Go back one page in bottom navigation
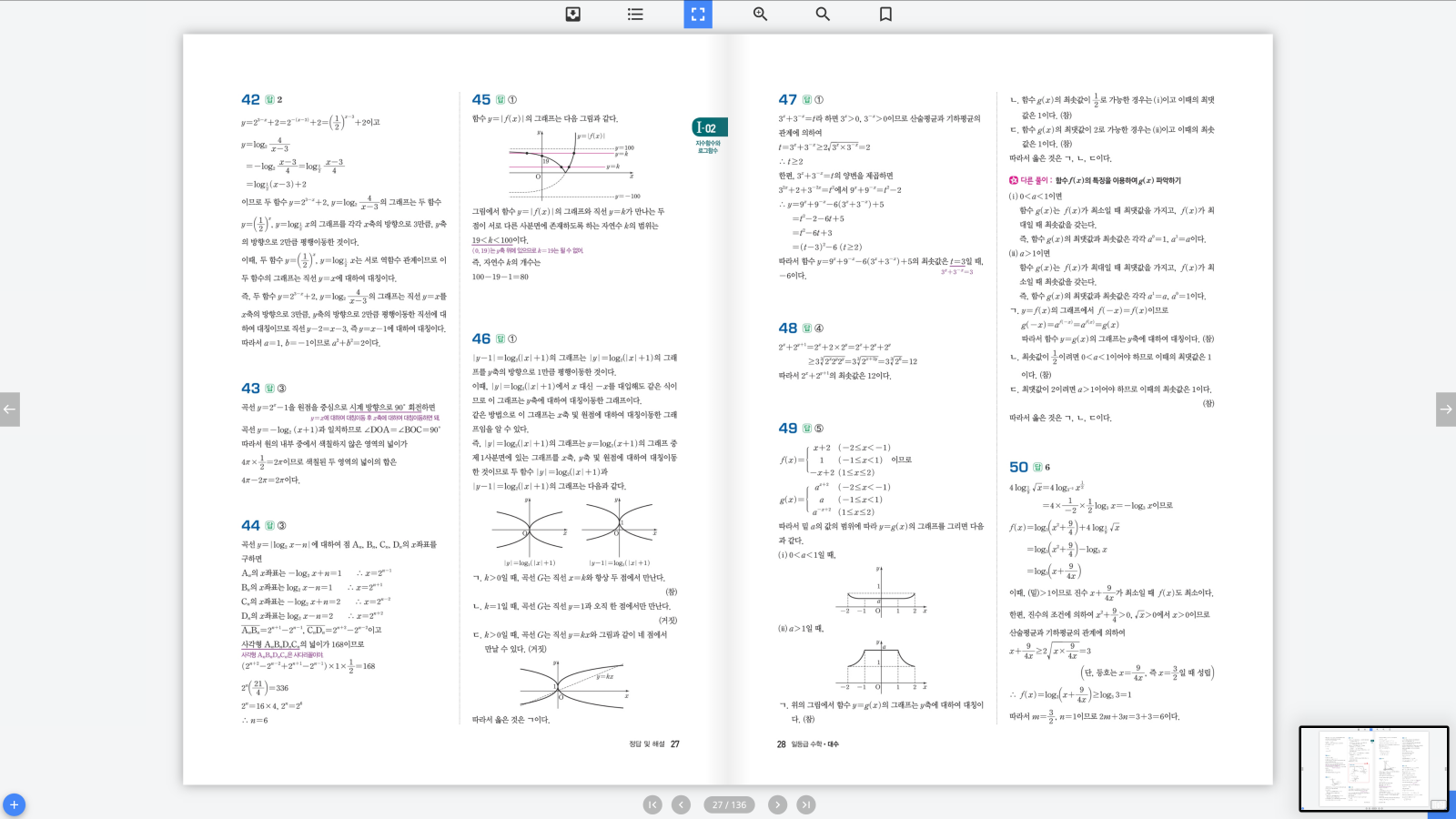The width and height of the screenshot is (1456, 819). pyautogui.click(x=681, y=804)
